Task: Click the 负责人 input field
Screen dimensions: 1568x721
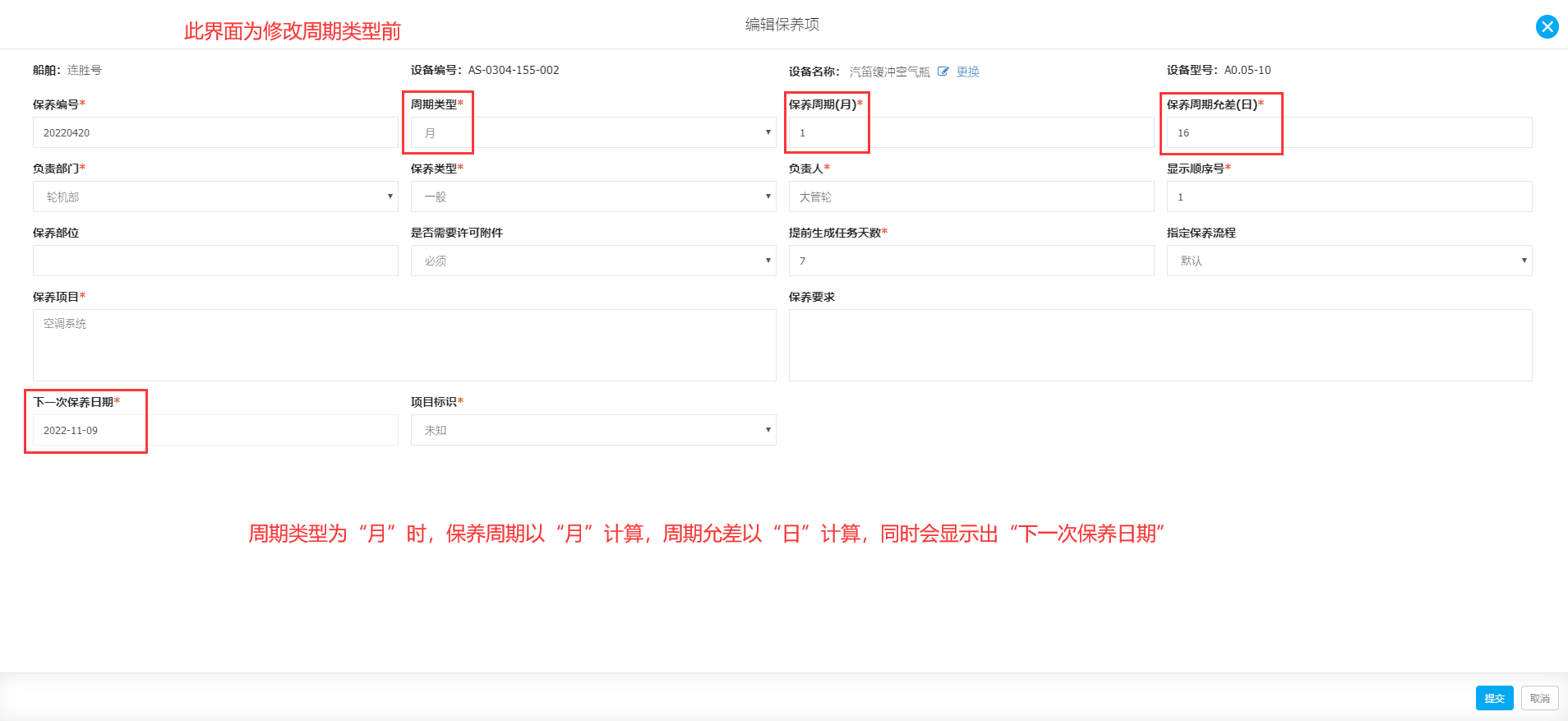Action: click(971, 196)
